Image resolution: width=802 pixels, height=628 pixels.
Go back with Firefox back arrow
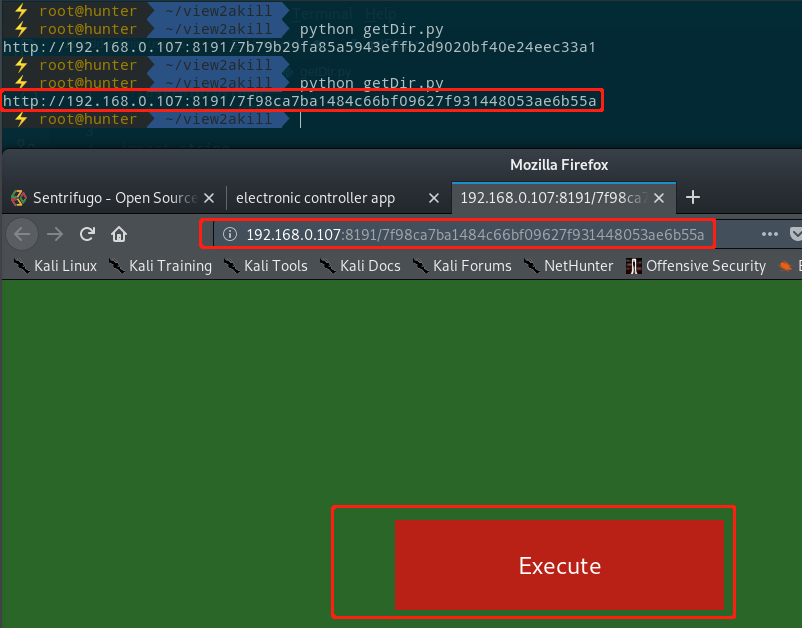coord(23,234)
